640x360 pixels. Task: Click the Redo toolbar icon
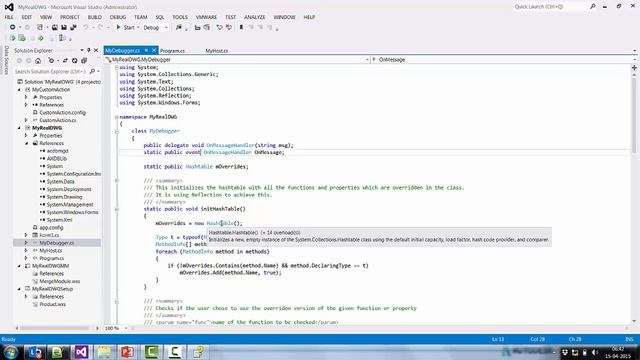click(100, 27)
